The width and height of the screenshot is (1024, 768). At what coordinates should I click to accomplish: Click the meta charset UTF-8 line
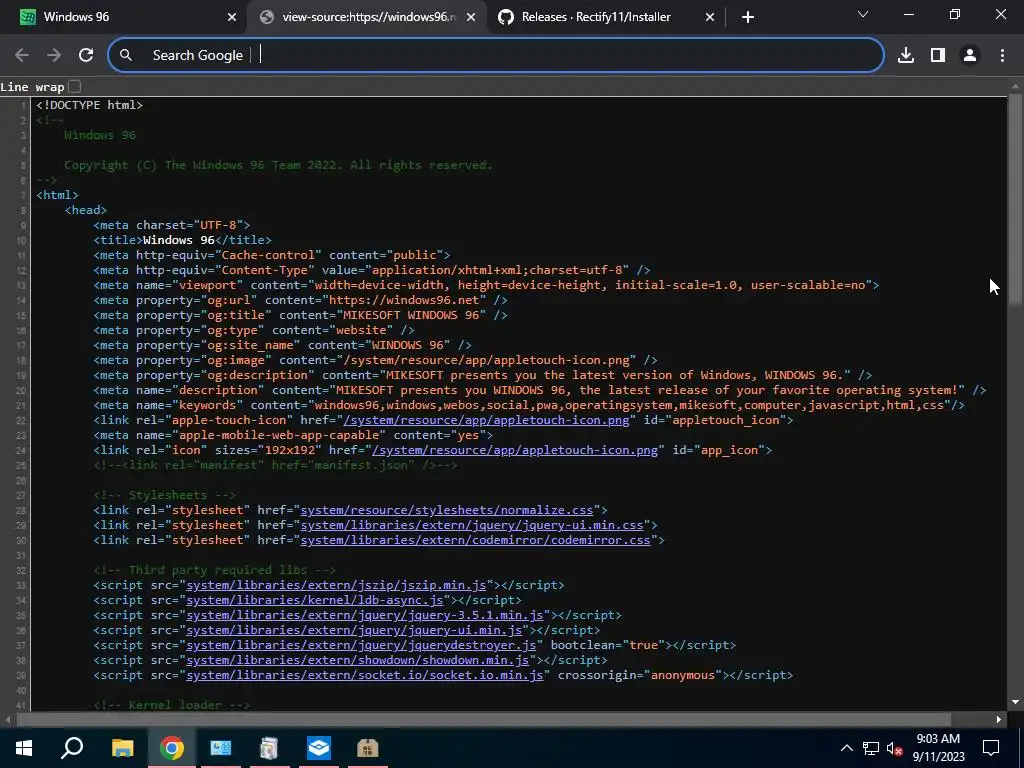[172, 225]
